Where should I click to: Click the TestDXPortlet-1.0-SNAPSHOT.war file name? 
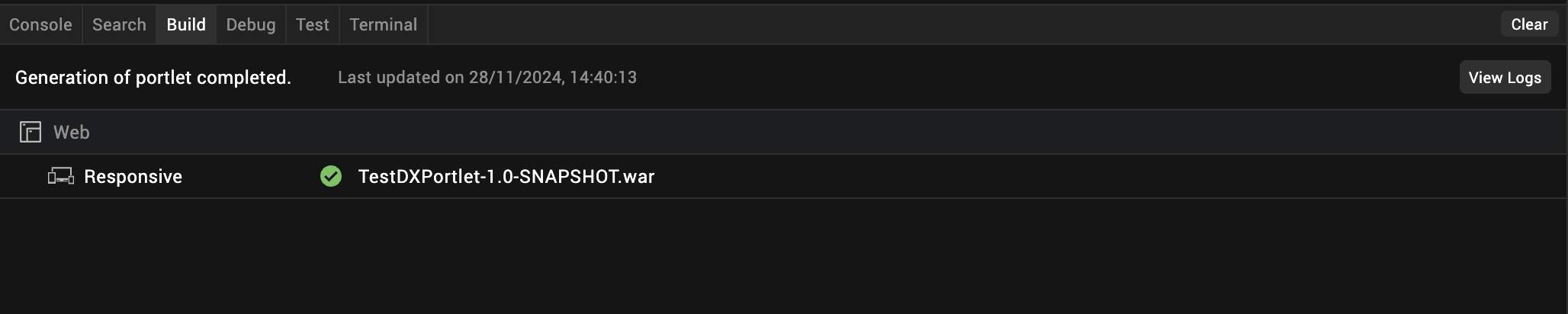506,177
